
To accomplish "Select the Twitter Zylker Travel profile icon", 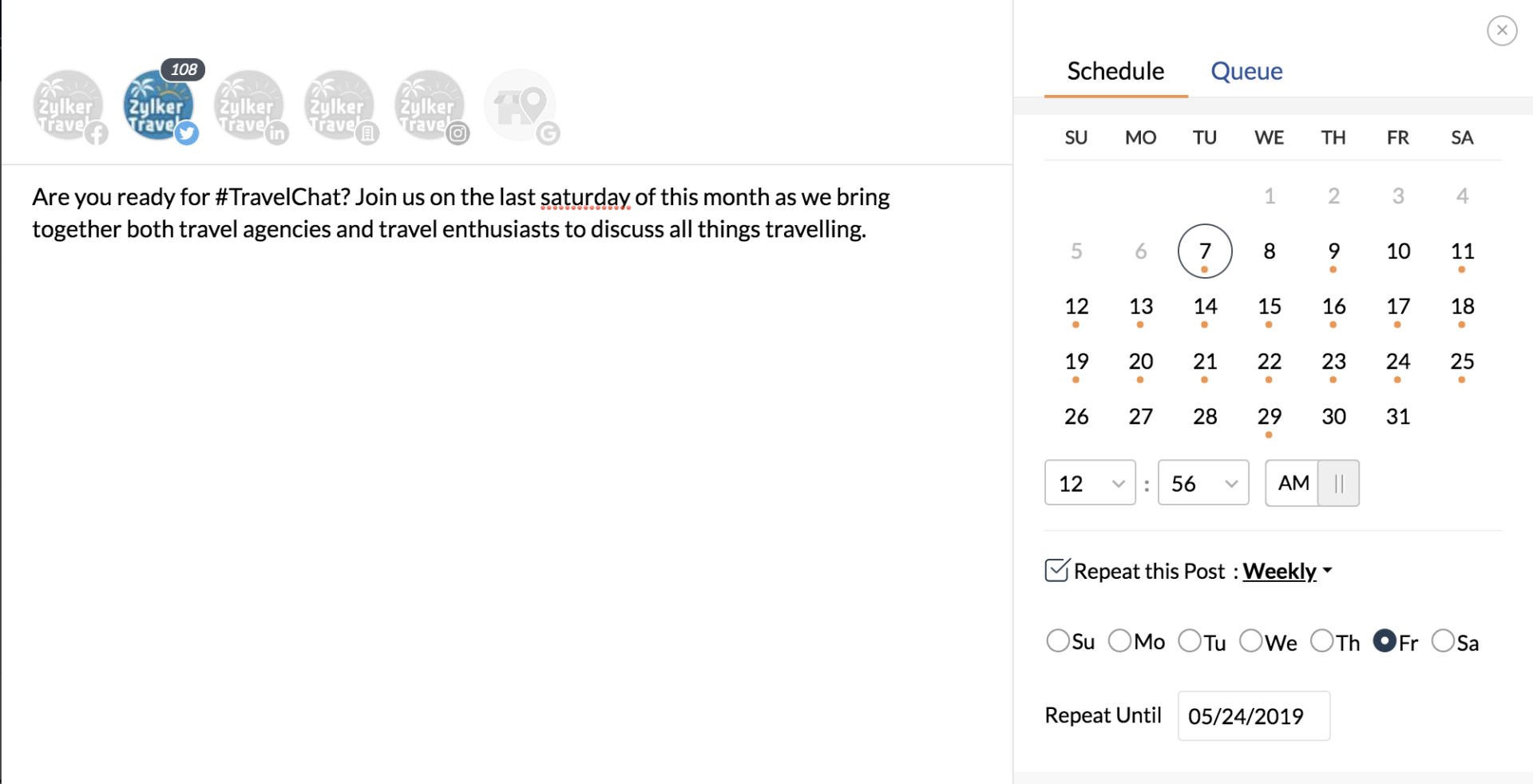I will 158,106.
